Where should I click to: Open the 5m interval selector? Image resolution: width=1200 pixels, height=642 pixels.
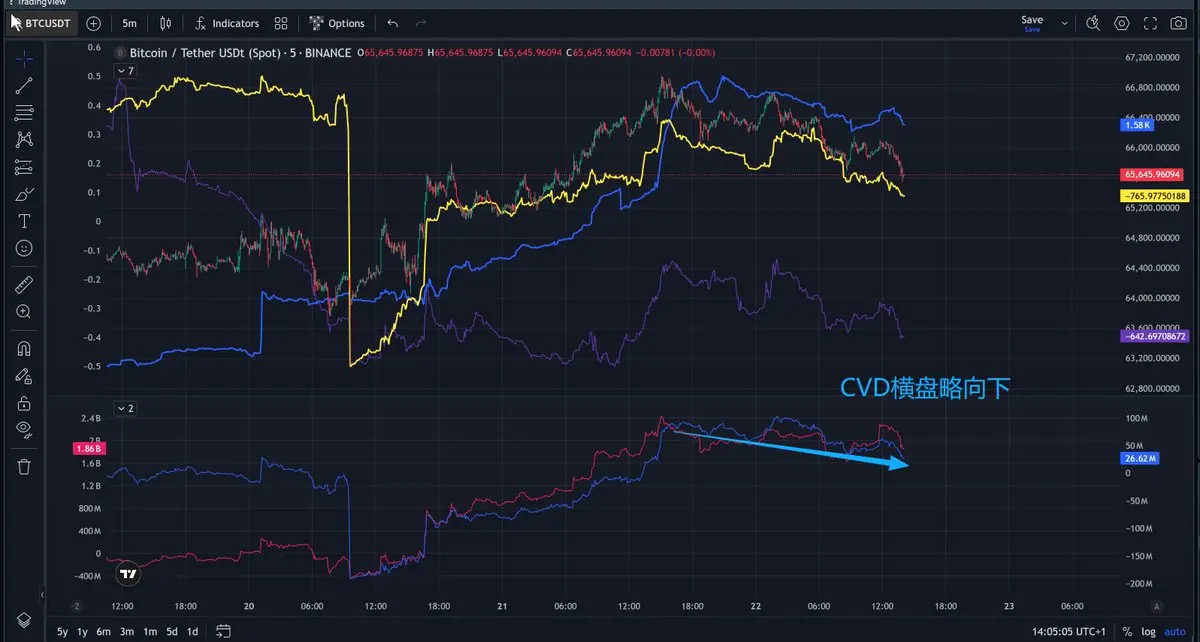[130, 23]
